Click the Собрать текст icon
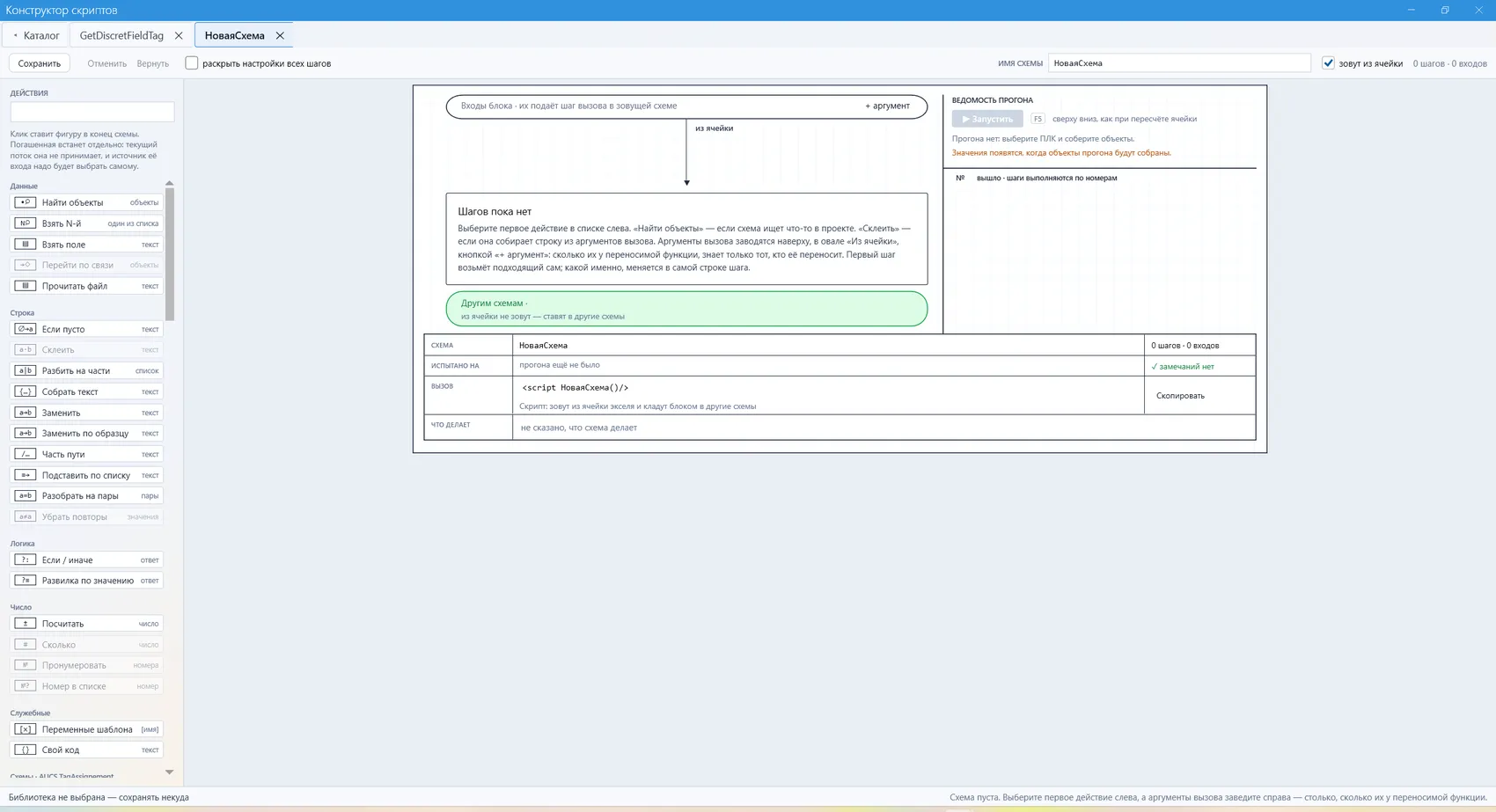This screenshot has height=812, width=1496. coord(25,391)
